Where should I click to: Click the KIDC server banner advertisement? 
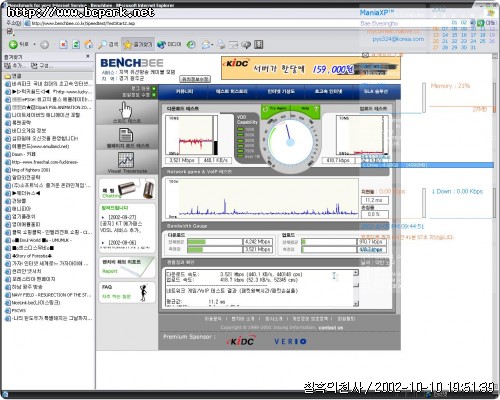[x=311, y=68]
